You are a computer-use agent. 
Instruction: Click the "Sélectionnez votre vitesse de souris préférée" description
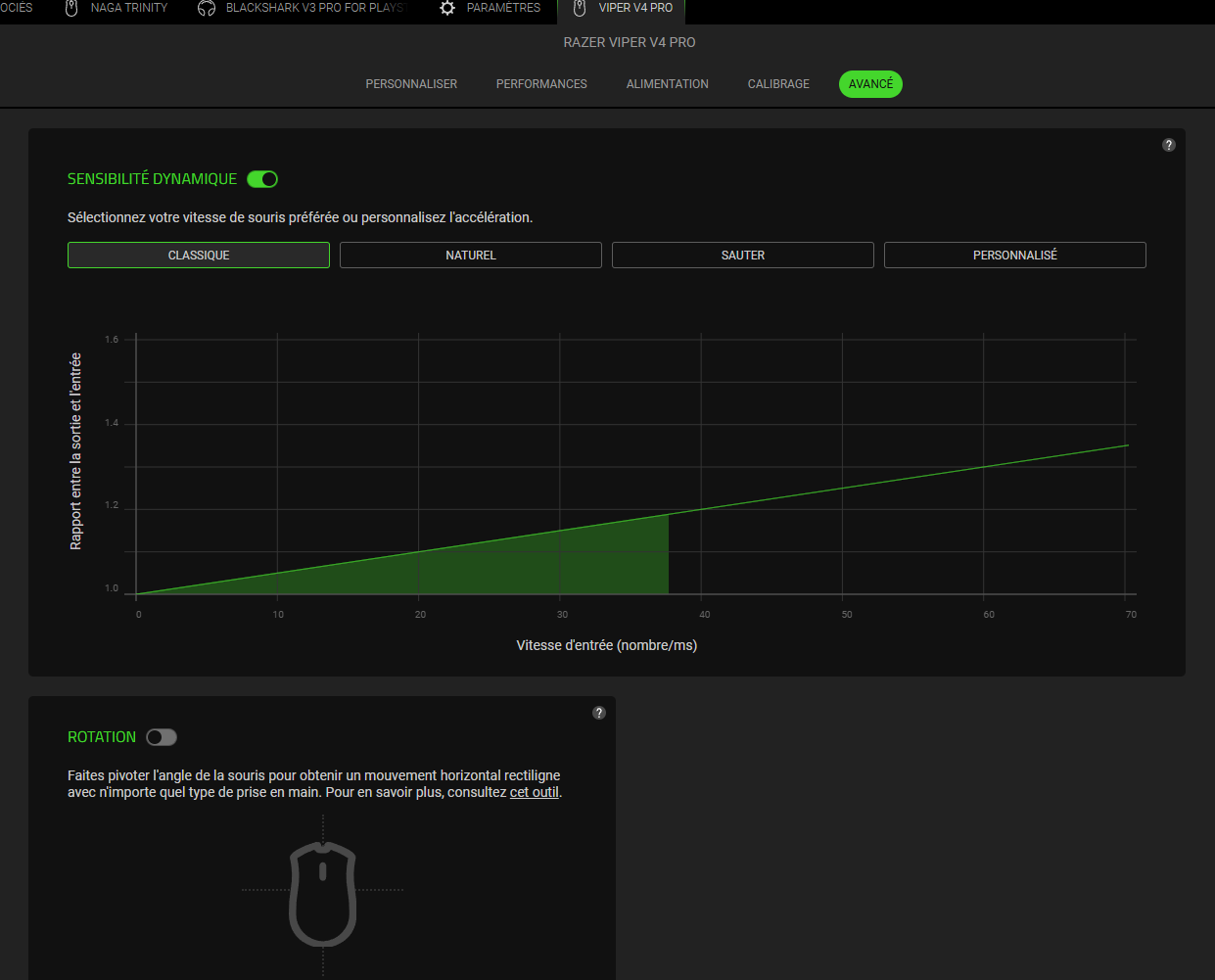tap(301, 217)
